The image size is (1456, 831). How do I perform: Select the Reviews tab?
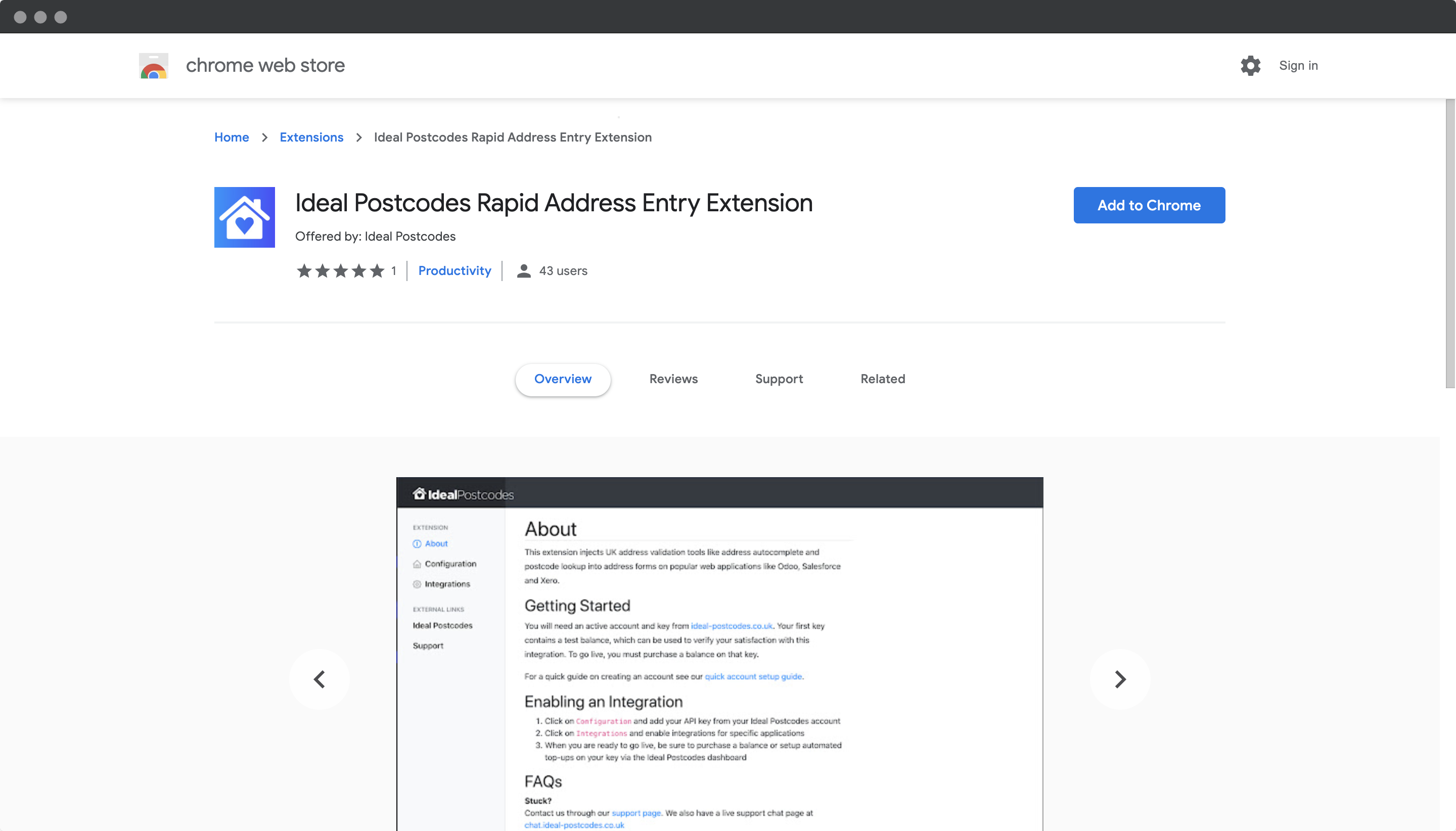[674, 378]
